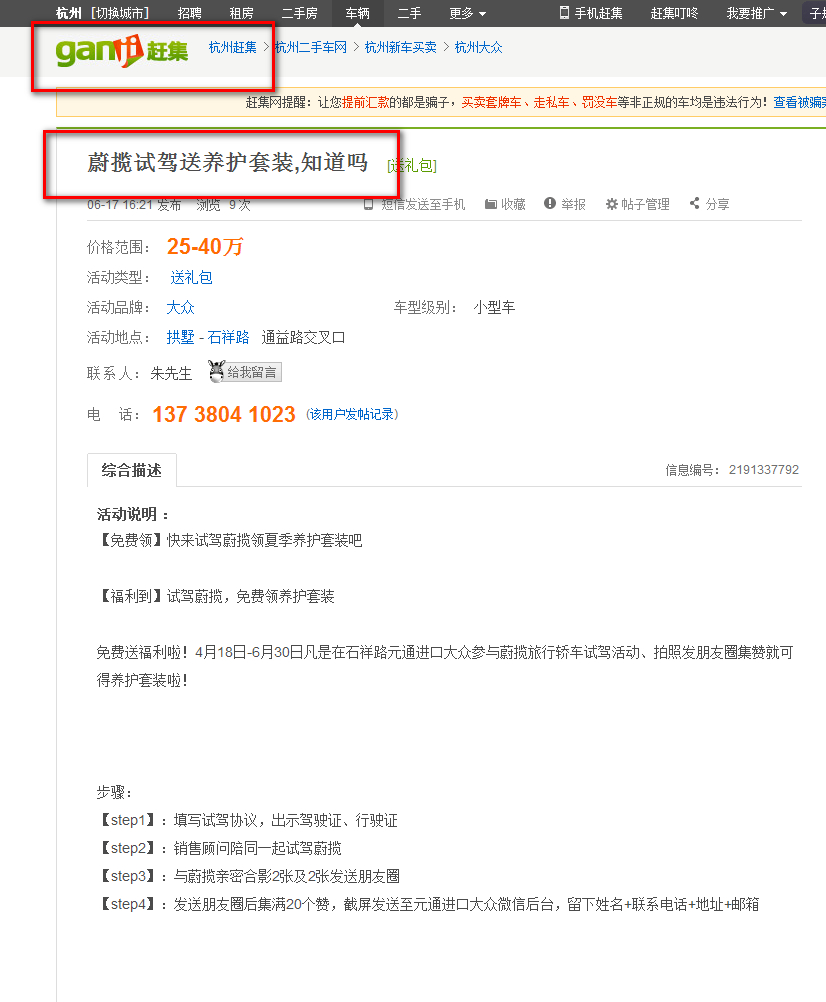The image size is (826, 1002).
Task: Click the 【step2】 instruction line
Action: coord(219,848)
